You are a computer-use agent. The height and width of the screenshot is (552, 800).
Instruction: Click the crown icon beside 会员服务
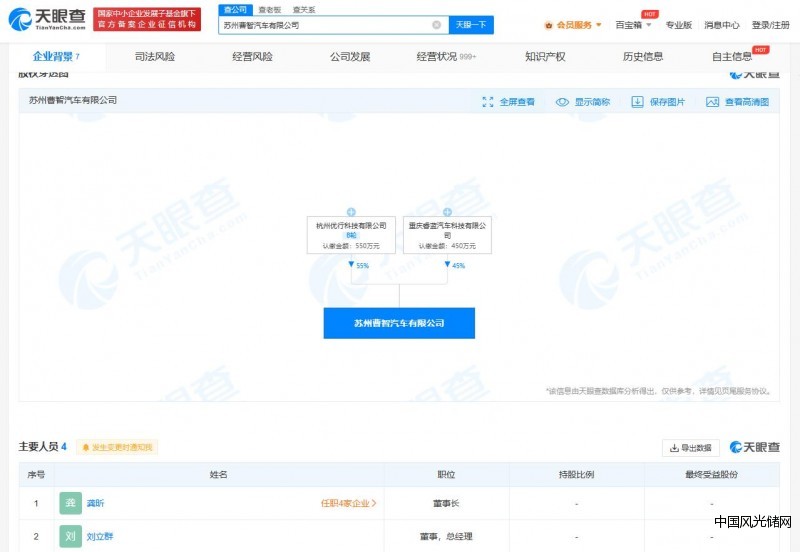(x=549, y=25)
